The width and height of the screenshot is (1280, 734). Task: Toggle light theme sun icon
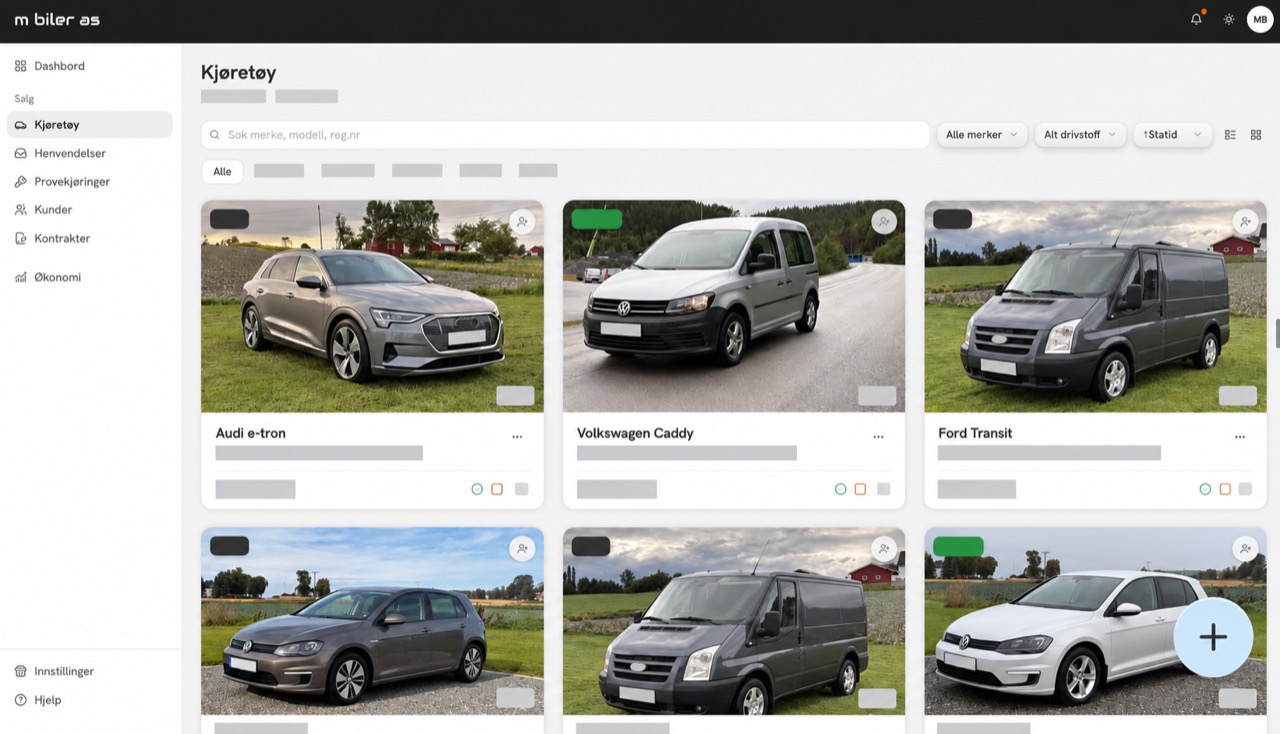point(1229,19)
